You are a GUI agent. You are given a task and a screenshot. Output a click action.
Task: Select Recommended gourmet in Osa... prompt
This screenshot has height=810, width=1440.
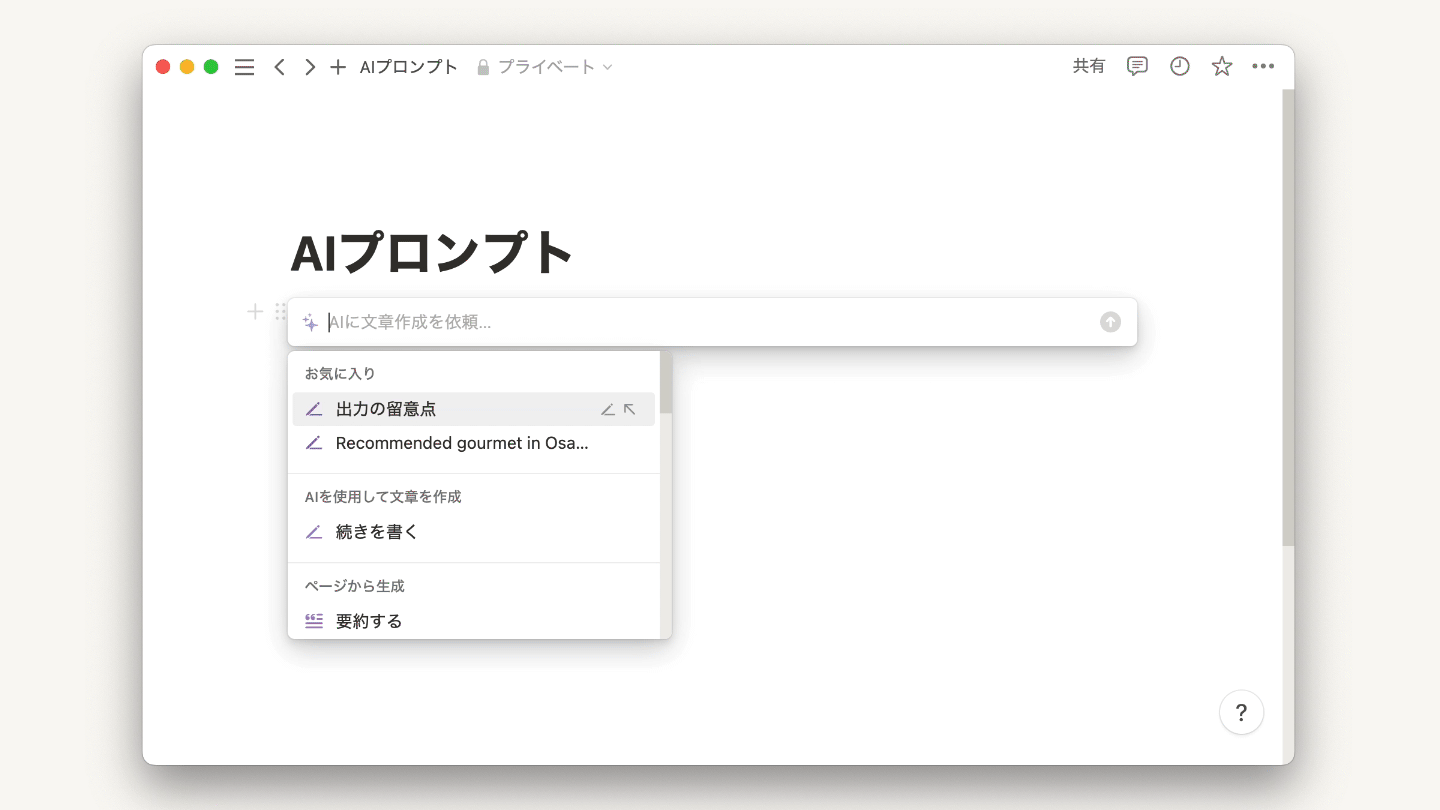coord(474,443)
